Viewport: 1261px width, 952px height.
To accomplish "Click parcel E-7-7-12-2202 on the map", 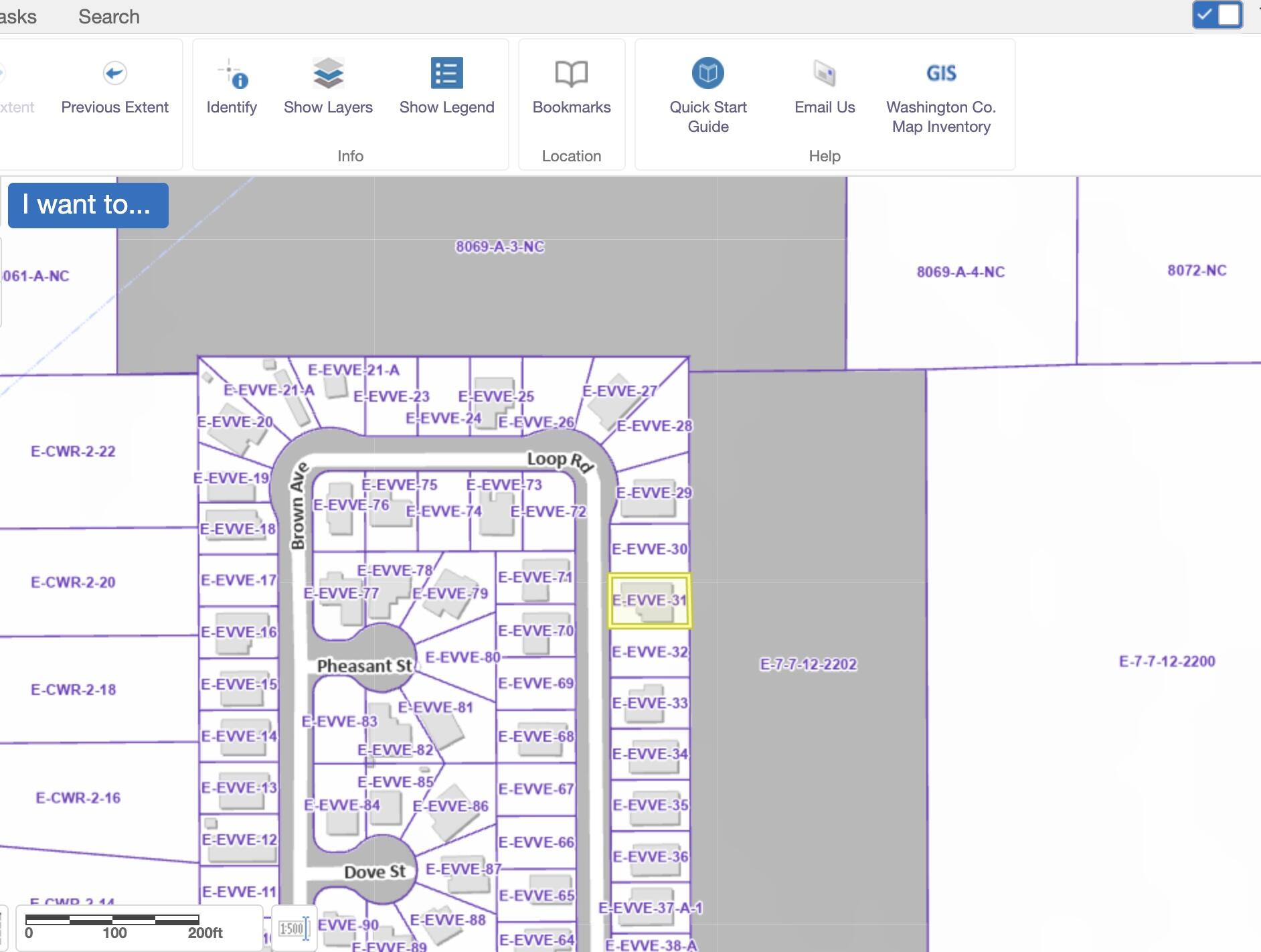I will (808, 664).
